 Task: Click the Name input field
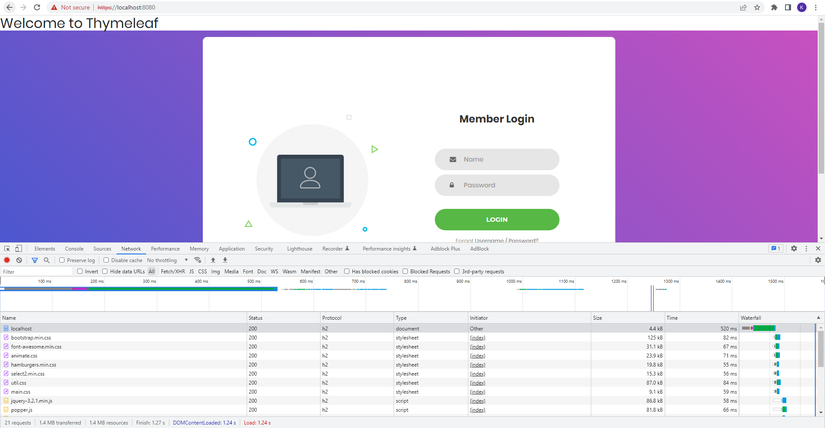point(497,159)
